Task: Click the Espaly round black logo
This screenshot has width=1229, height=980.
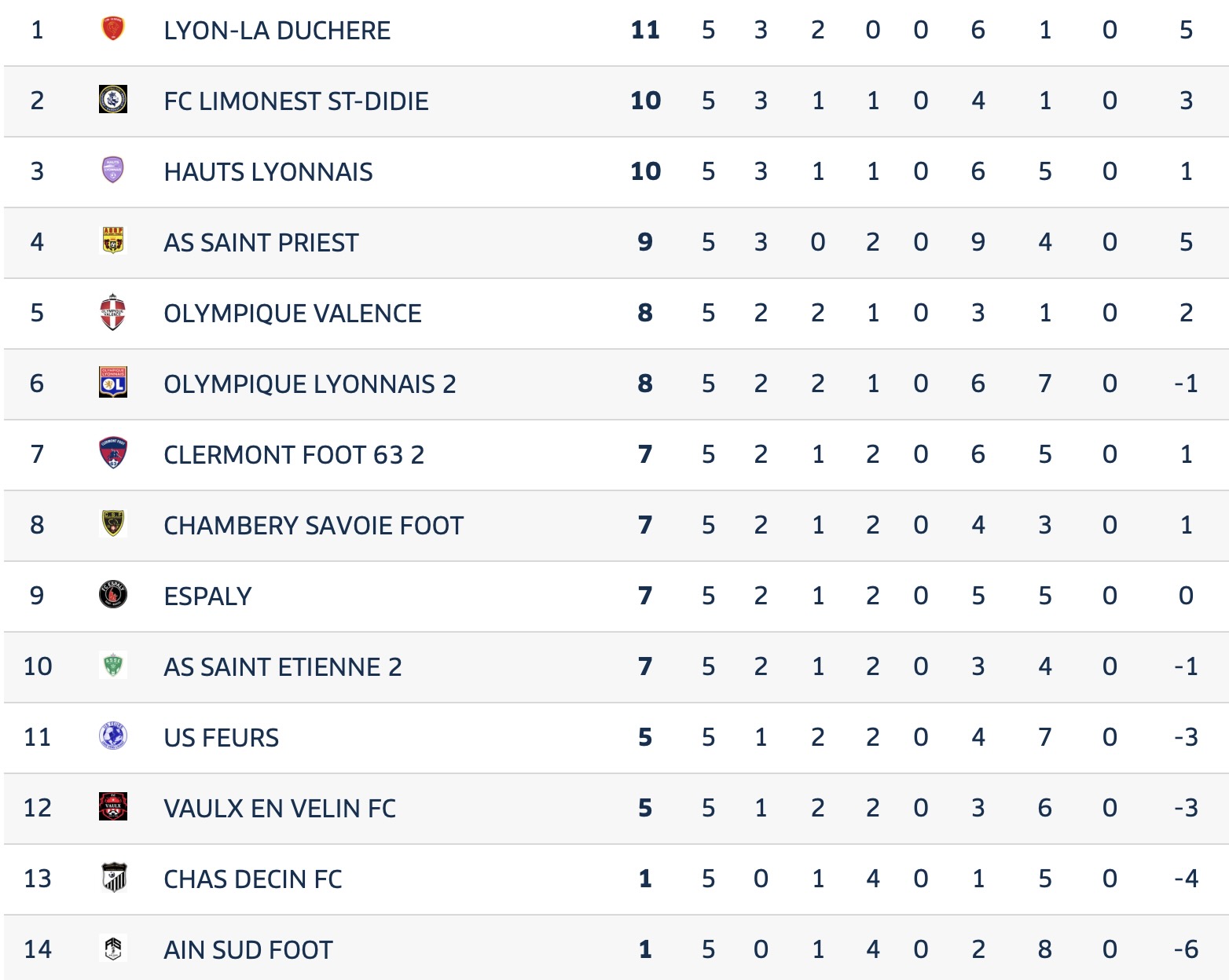Action: [113, 595]
